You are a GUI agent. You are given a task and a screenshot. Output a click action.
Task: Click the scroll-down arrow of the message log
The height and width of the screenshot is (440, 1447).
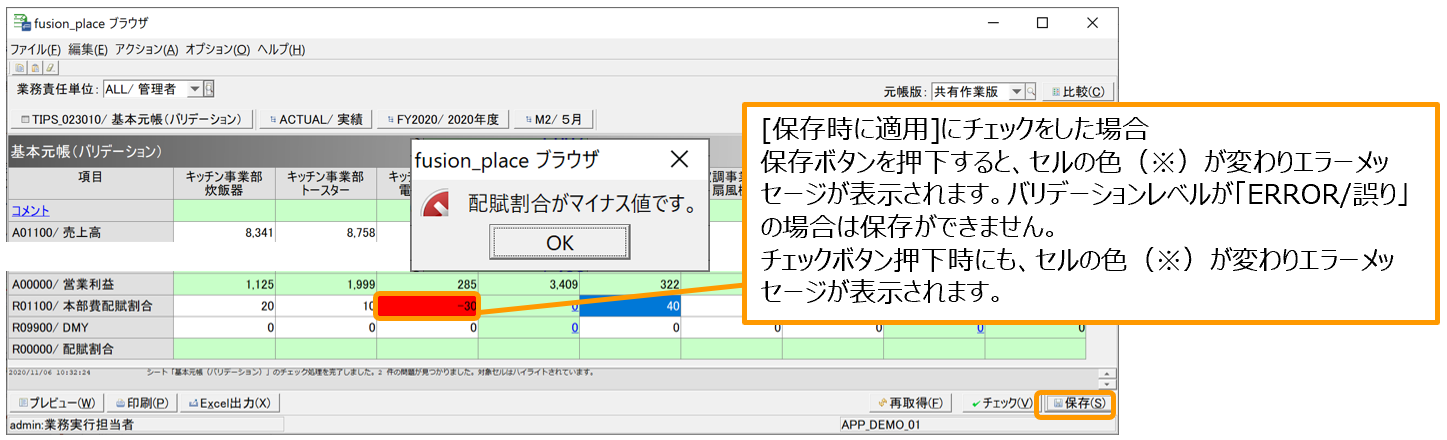pos(1106,383)
